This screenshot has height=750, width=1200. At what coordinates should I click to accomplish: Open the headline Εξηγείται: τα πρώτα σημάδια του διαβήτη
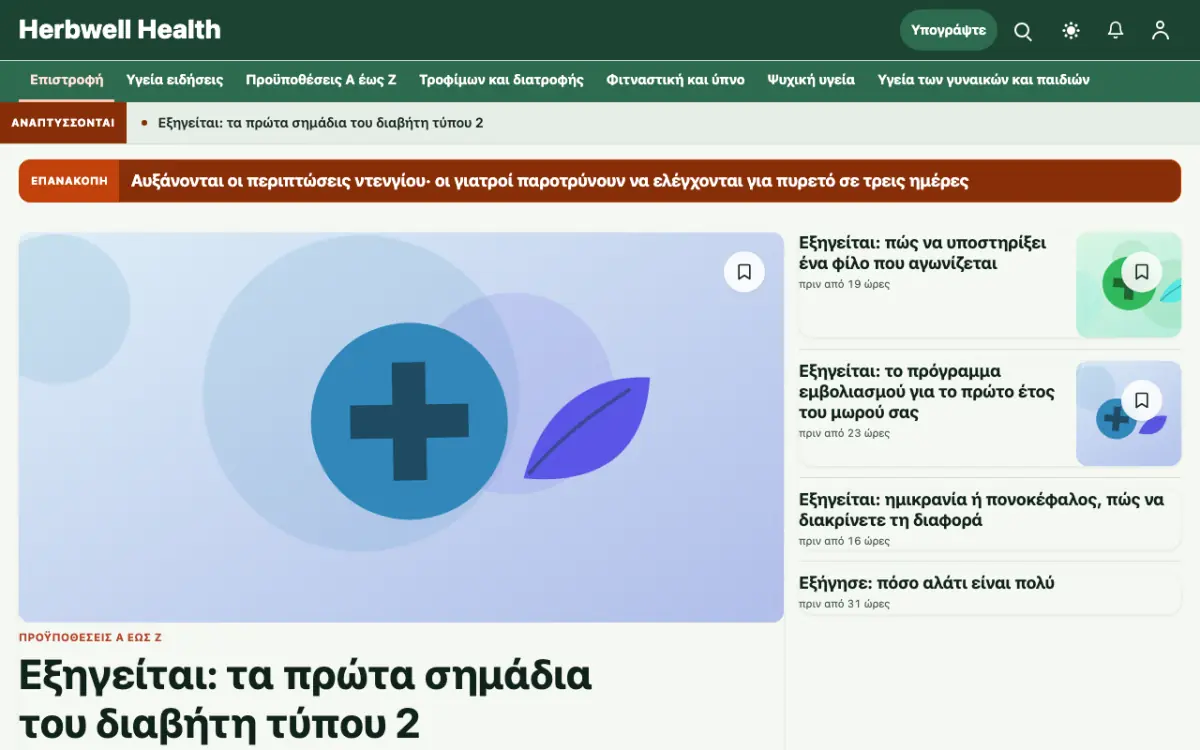coord(305,699)
